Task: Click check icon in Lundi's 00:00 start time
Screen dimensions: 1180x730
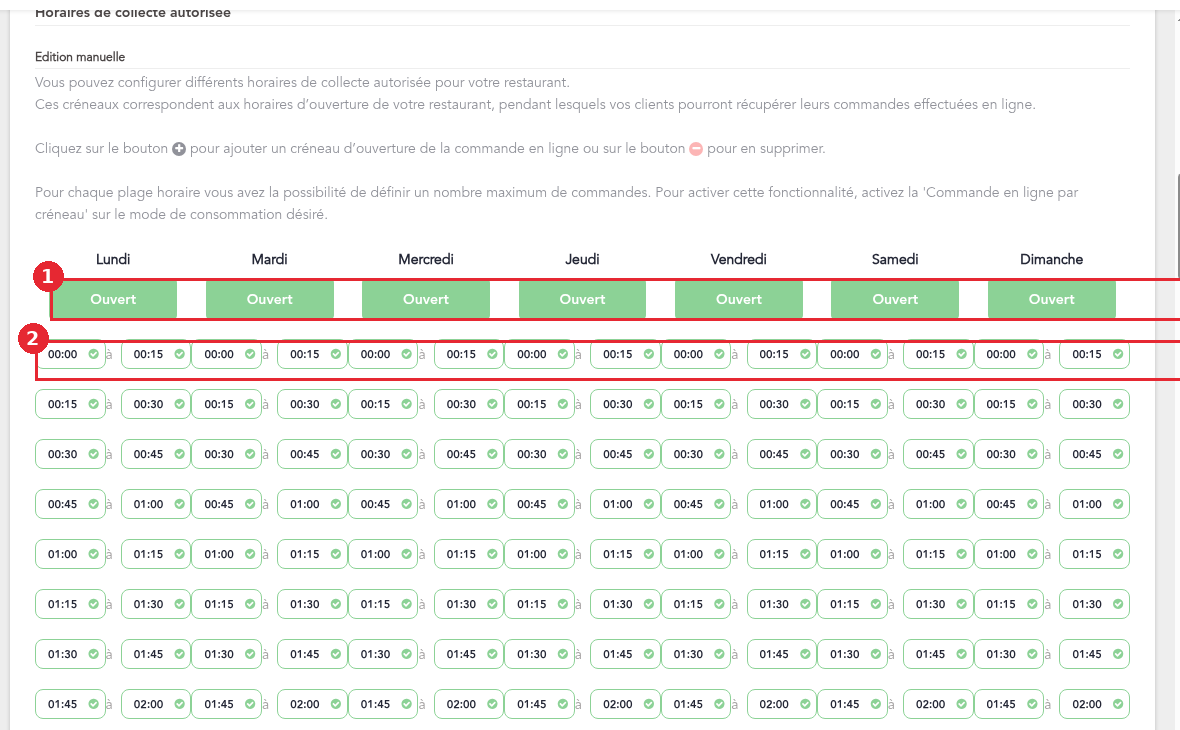Action: 93,354
